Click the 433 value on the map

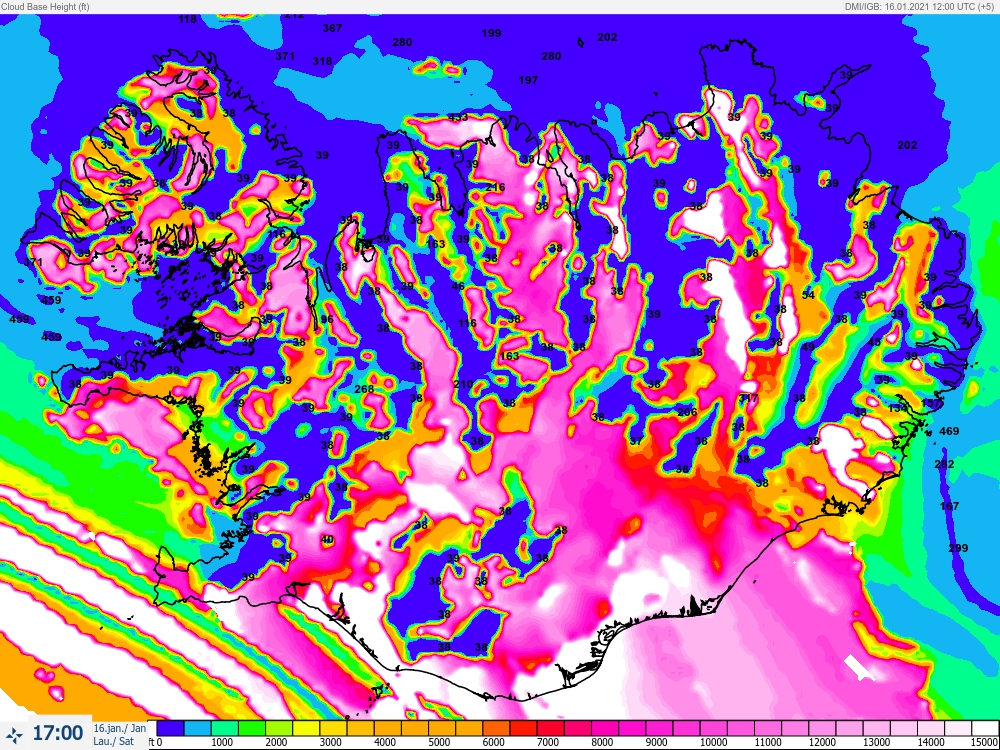458,117
